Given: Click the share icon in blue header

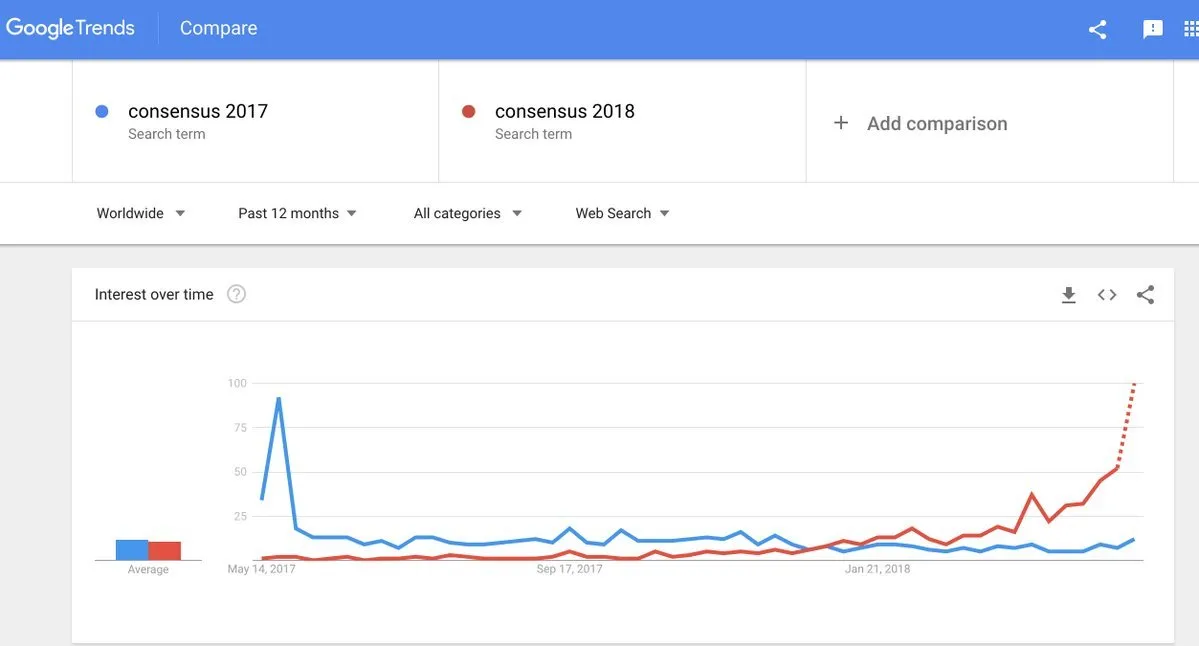Looking at the screenshot, I should pos(1097,30).
